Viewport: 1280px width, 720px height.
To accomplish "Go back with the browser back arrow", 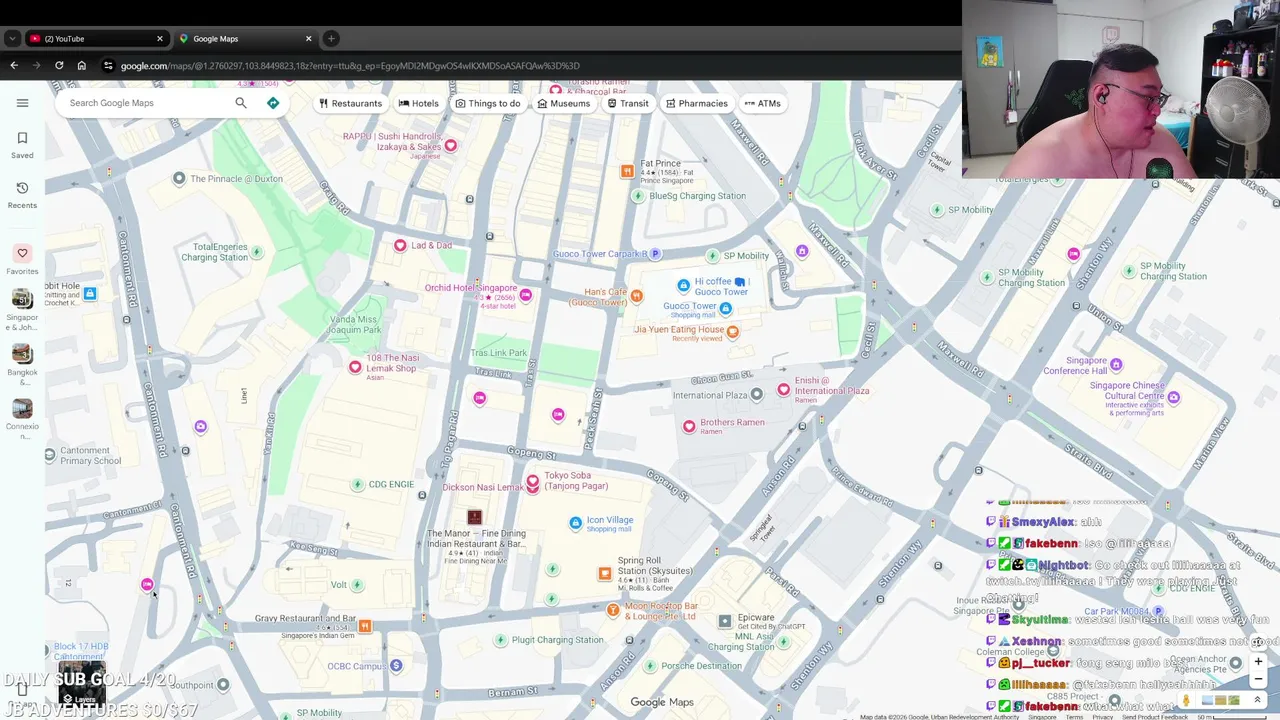I will 14,66.
